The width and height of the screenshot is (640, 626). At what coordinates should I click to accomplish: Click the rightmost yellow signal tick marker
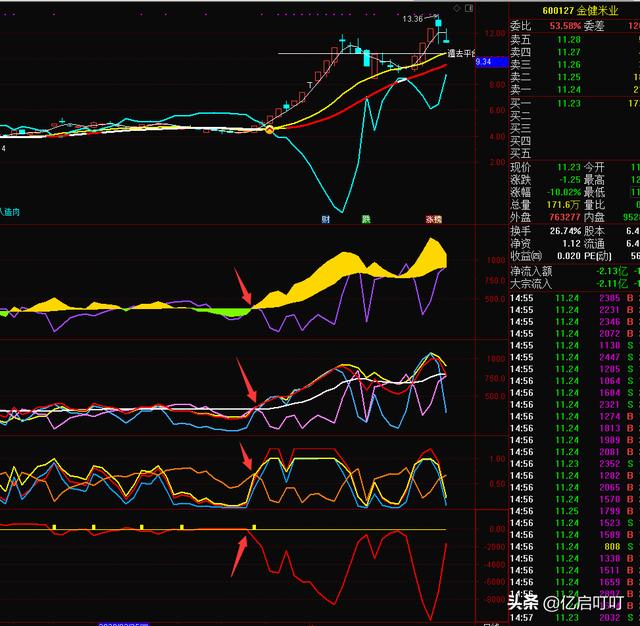tap(254, 527)
